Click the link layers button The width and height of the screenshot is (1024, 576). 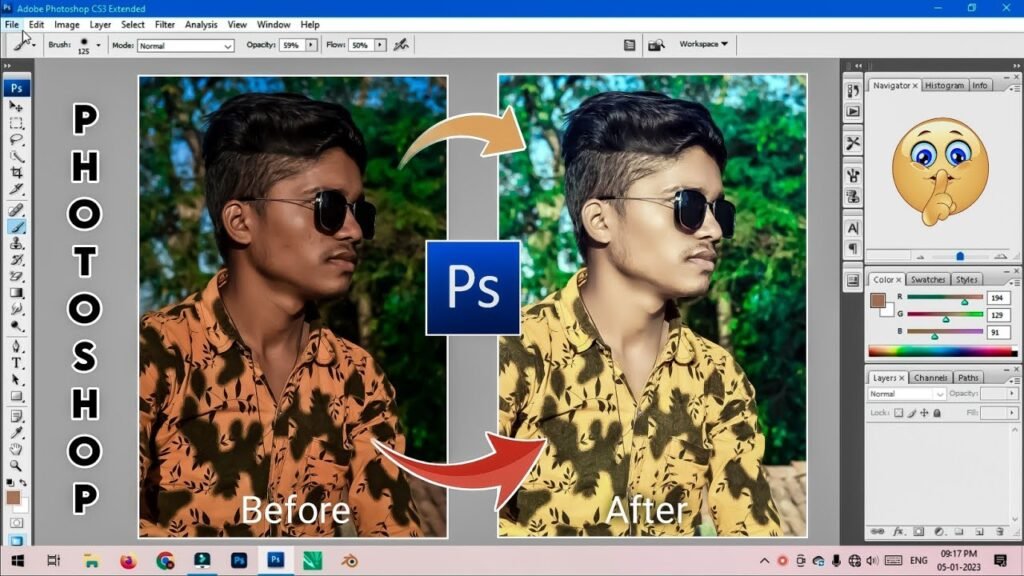point(878,532)
